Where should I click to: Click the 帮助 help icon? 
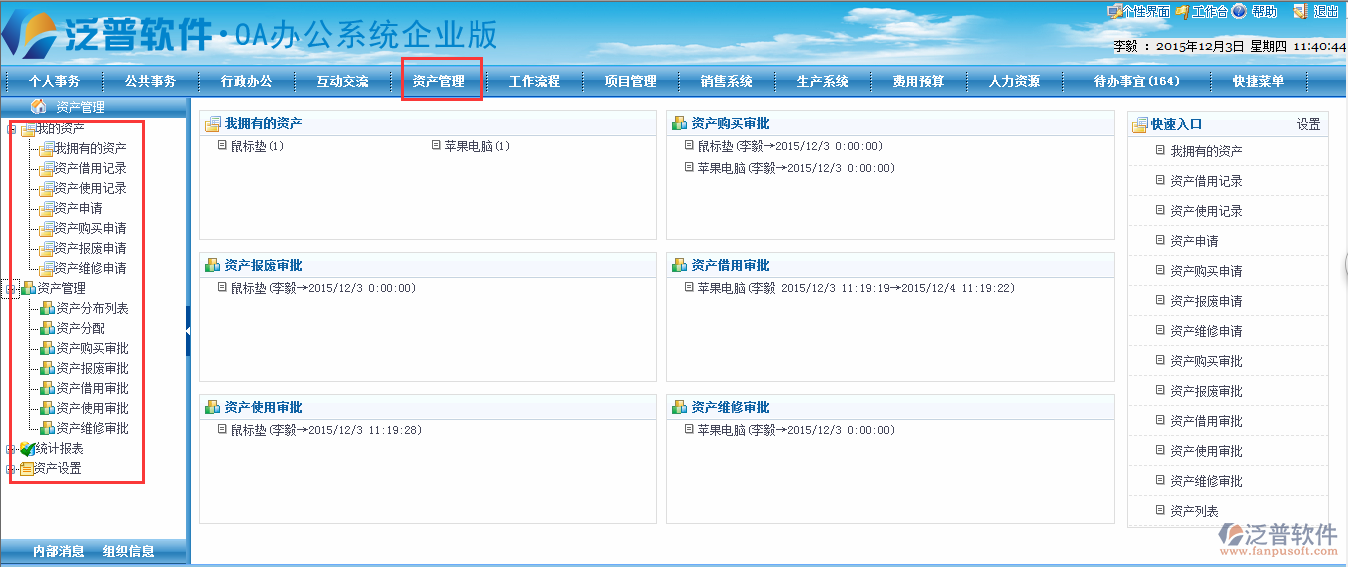tap(1239, 12)
